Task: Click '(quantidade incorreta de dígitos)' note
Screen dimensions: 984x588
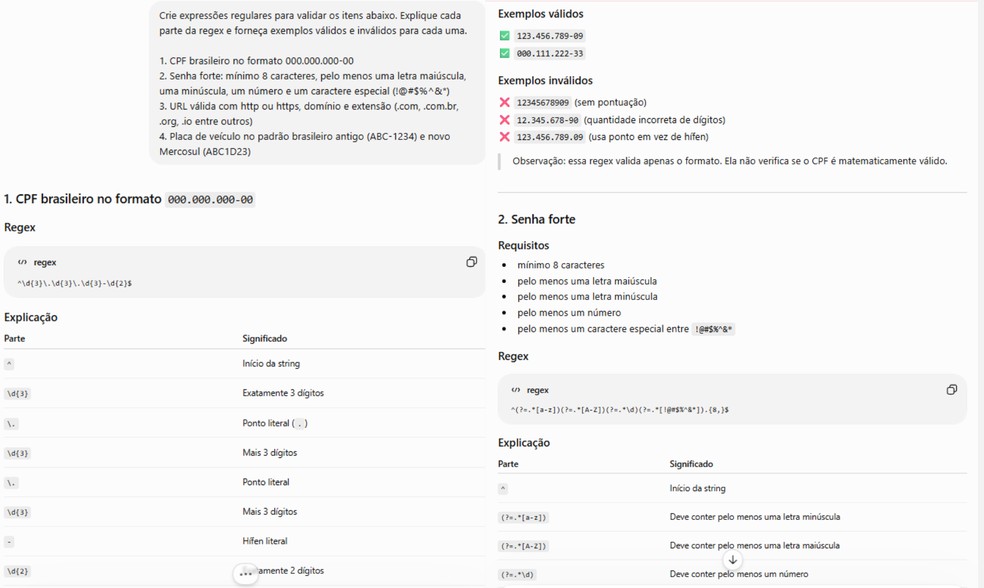Action: [x=655, y=120]
